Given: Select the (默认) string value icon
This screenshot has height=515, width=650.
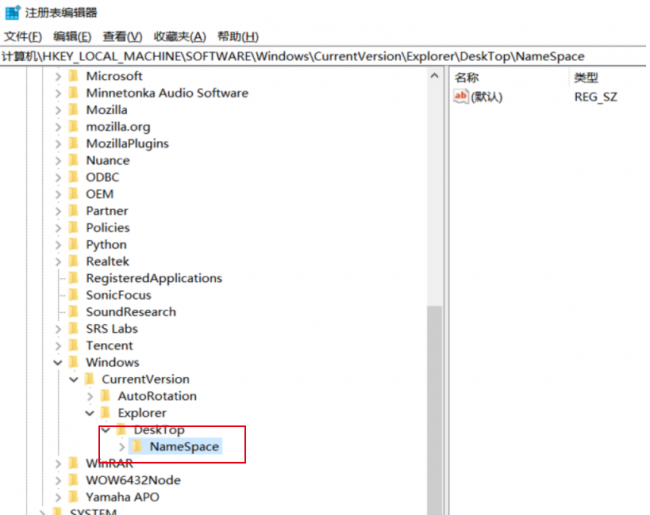Looking at the screenshot, I should pyautogui.click(x=461, y=96).
